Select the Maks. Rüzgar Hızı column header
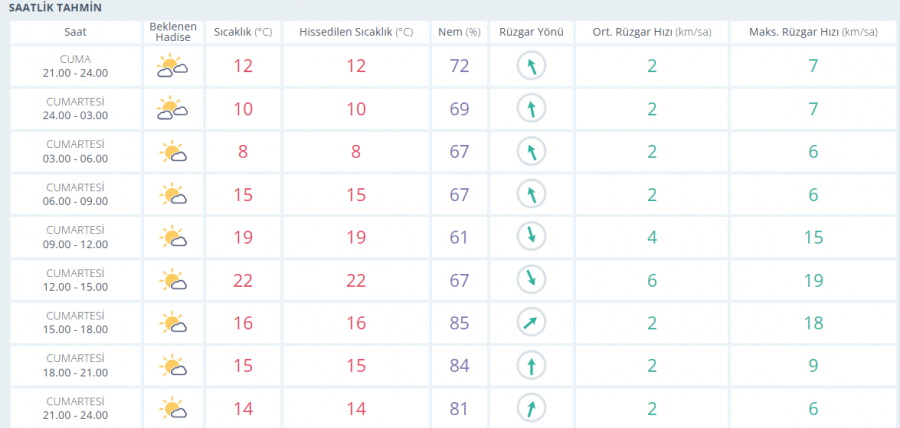 812,32
